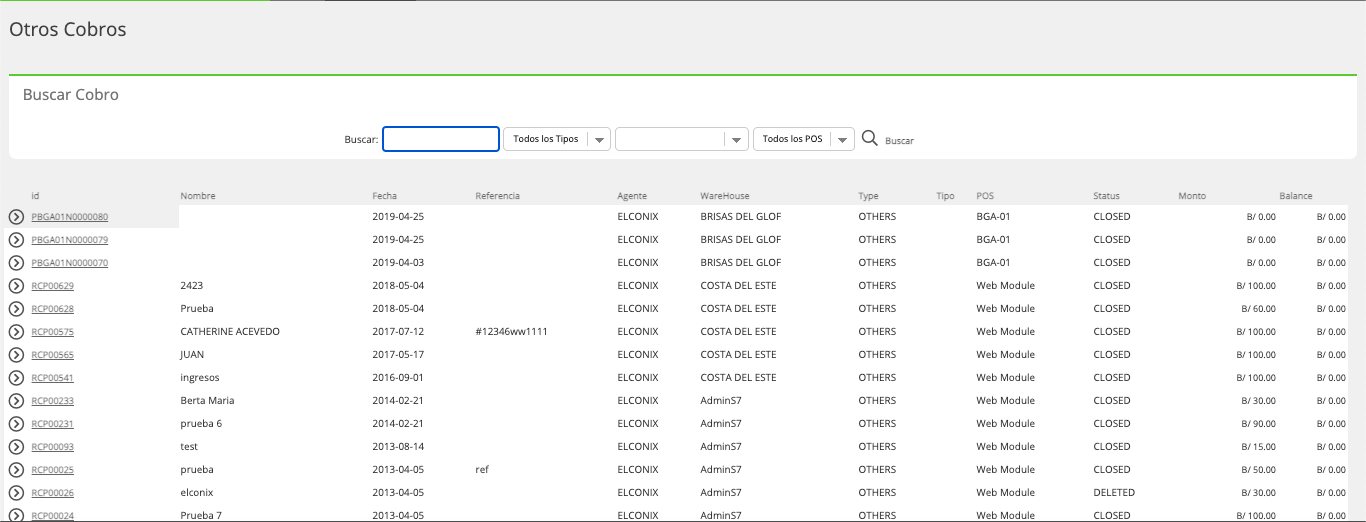Click the Buscar text button
This screenshot has width=1366, height=522.
(899, 141)
